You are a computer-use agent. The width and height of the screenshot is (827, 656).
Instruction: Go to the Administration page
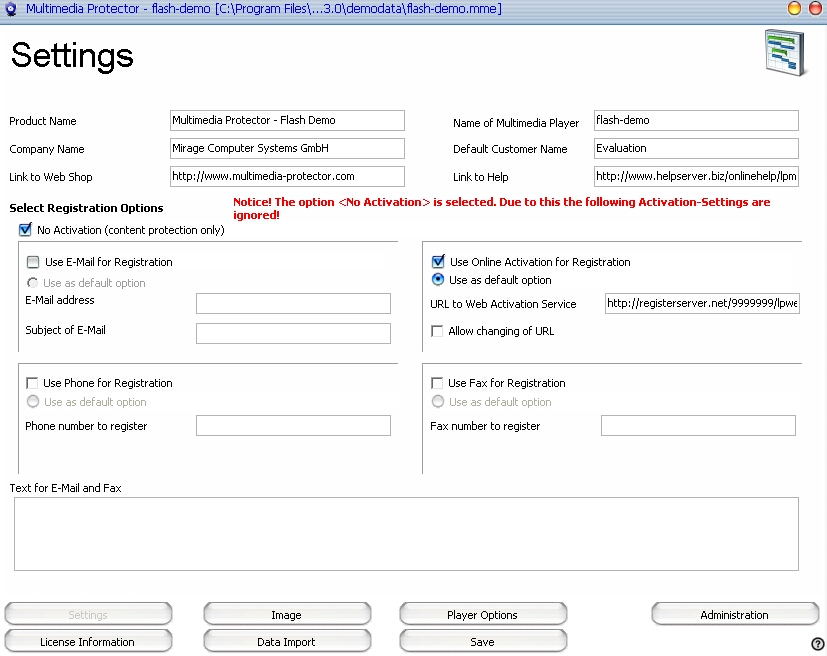[734, 615]
